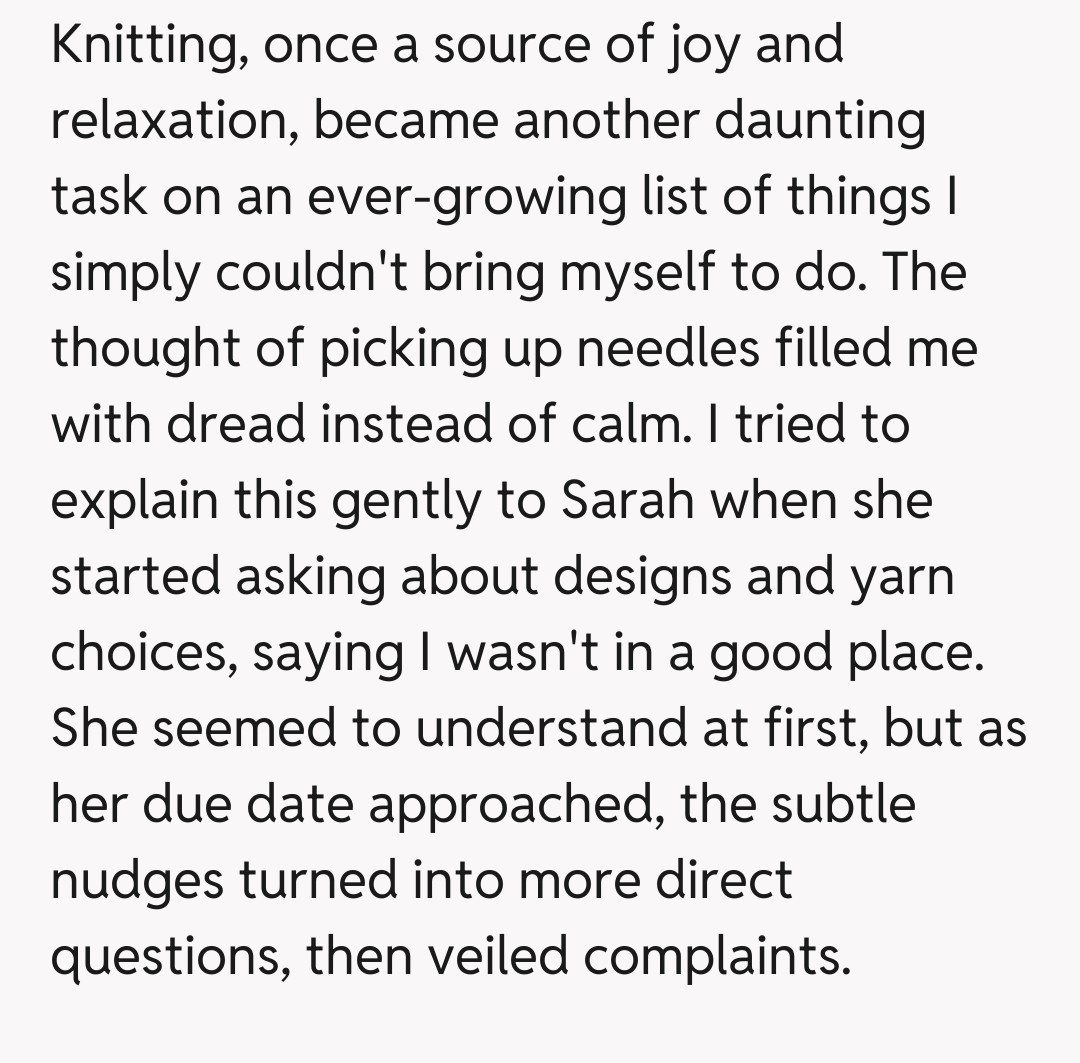Image resolution: width=1080 pixels, height=1063 pixels.
Task: Click on the word "dread"
Action: pyautogui.click(x=236, y=424)
